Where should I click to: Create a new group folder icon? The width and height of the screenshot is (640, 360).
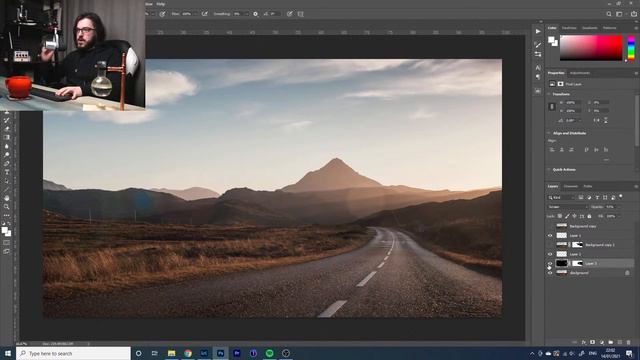(x=611, y=342)
